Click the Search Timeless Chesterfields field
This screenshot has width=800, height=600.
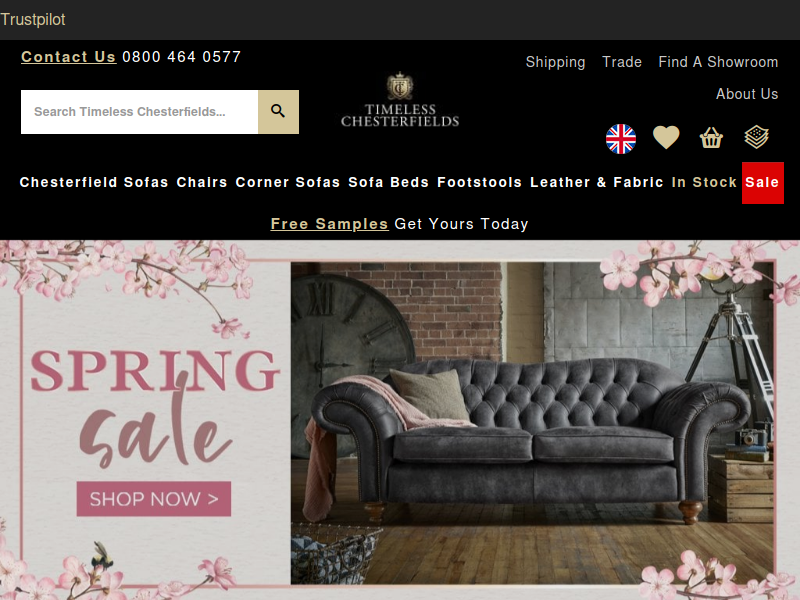click(x=139, y=112)
